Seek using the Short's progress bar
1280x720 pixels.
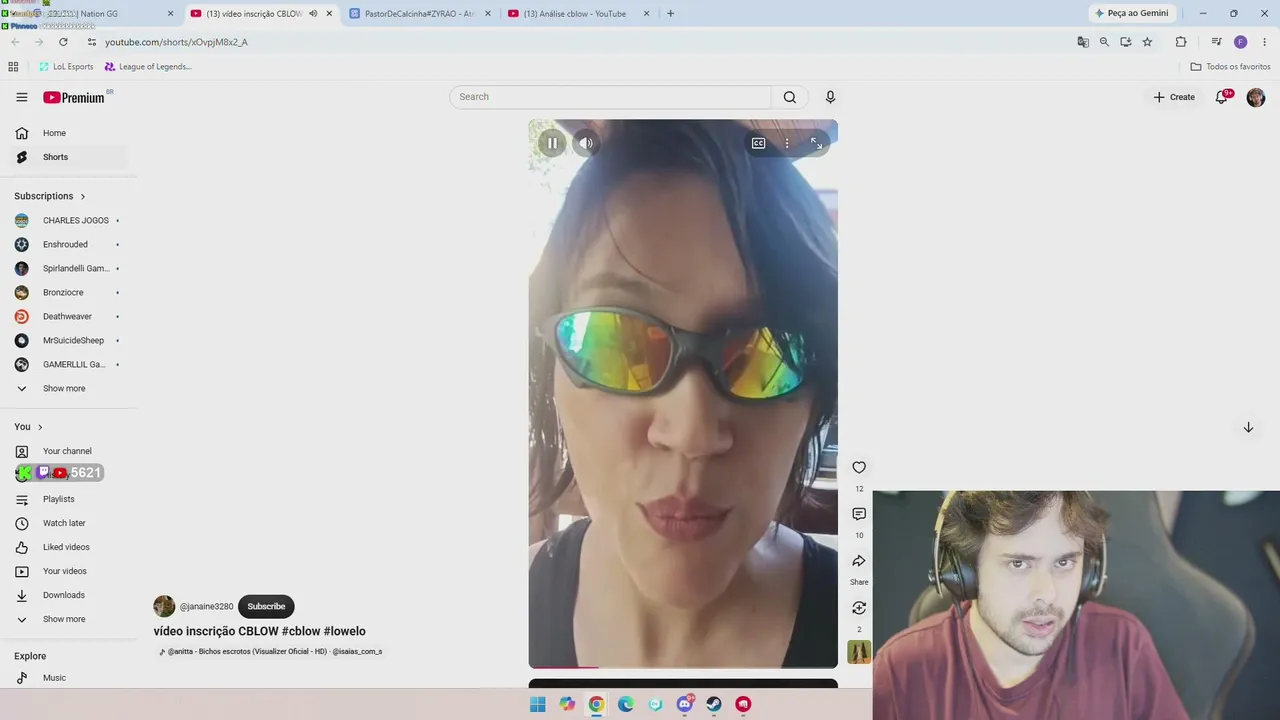click(683, 666)
